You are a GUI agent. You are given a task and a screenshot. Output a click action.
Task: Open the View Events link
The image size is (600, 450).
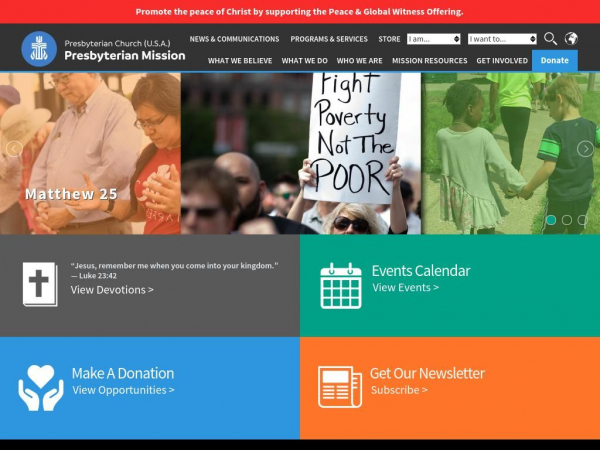point(405,287)
